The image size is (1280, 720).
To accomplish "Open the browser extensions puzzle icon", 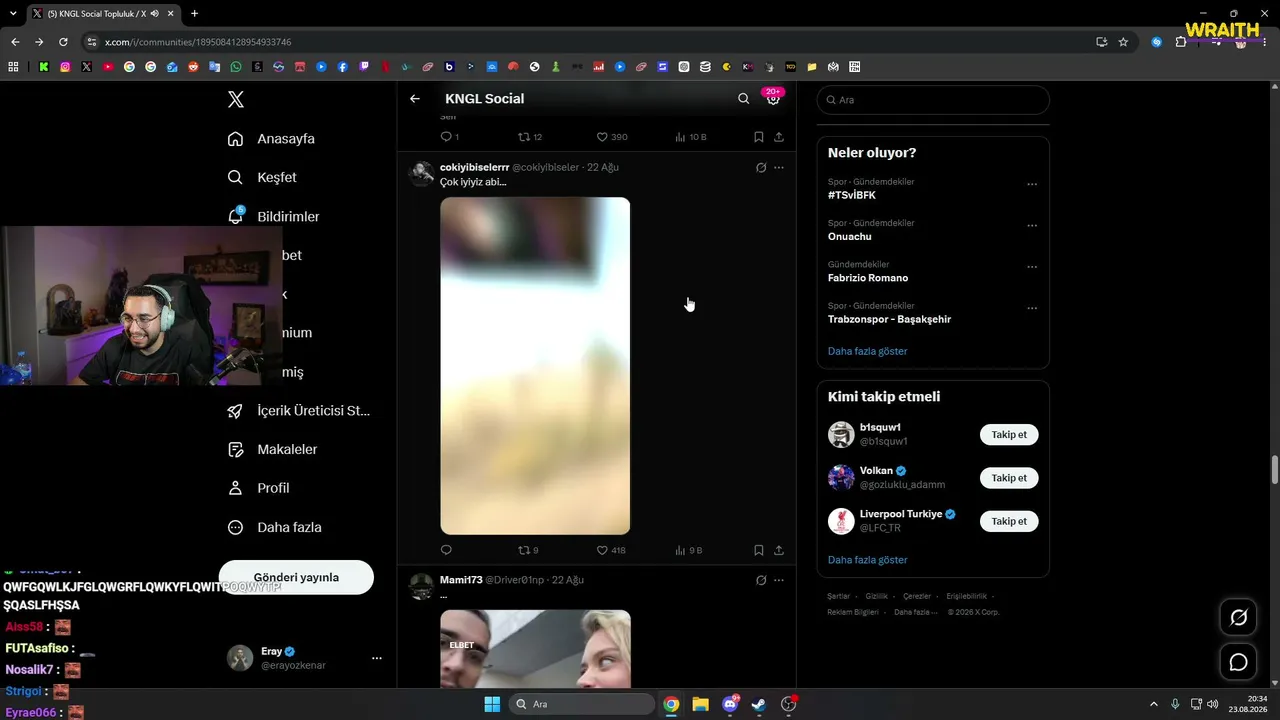I will point(1181,42).
